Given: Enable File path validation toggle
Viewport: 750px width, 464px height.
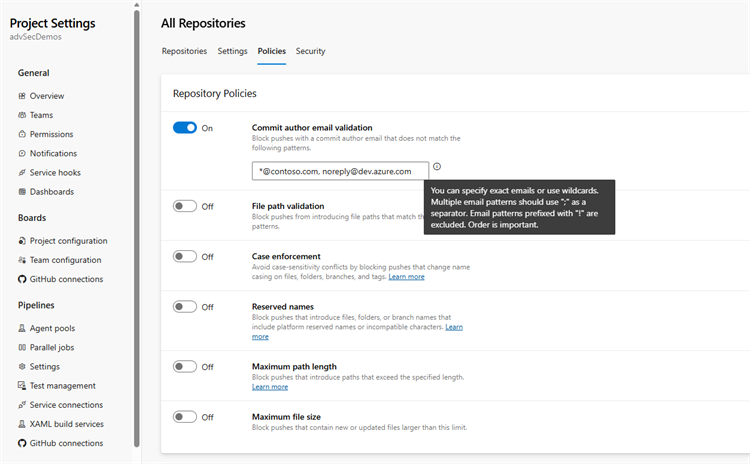Looking at the screenshot, I should [185, 206].
